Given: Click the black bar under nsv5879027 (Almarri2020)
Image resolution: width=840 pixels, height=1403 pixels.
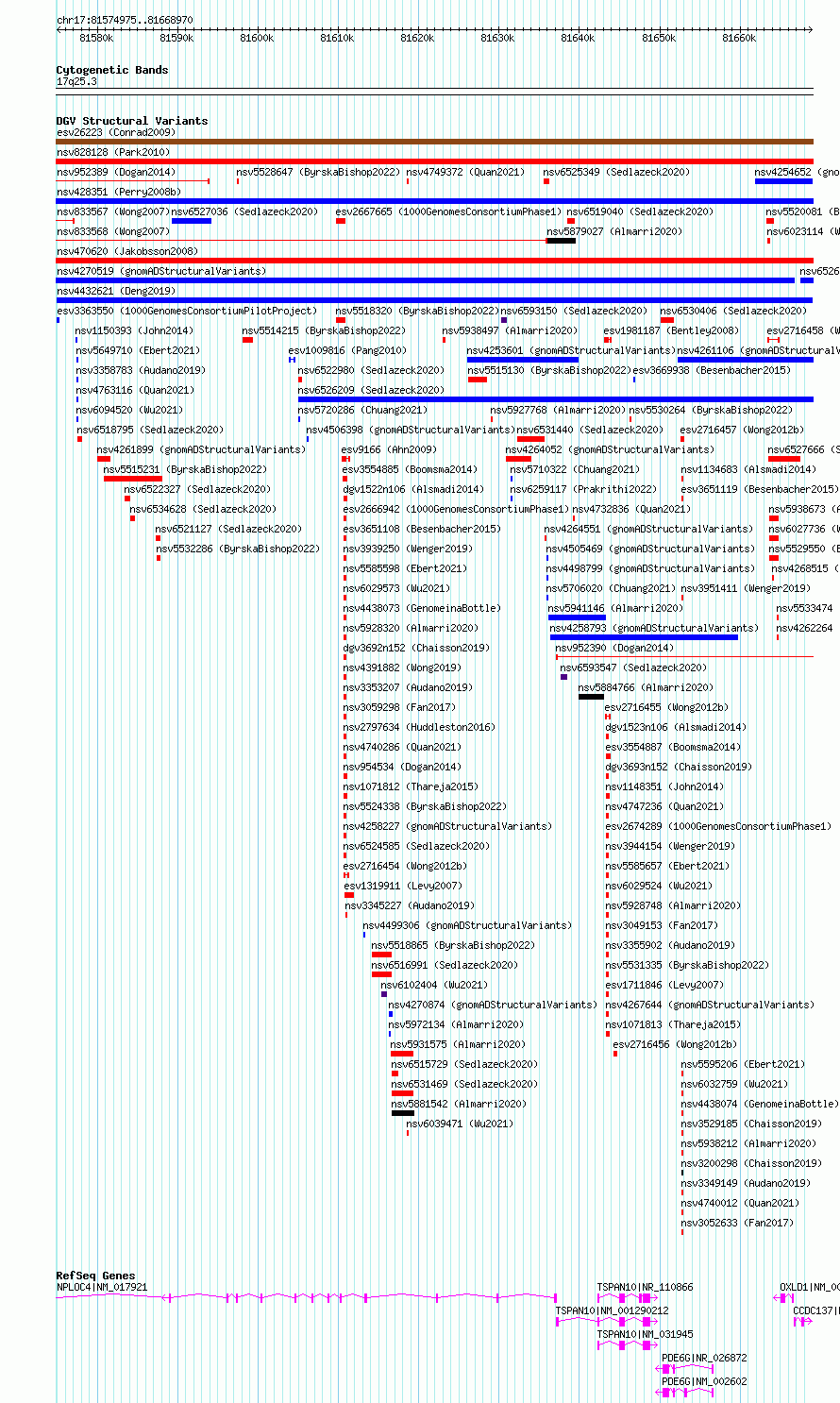Looking at the screenshot, I should point(561,241).
